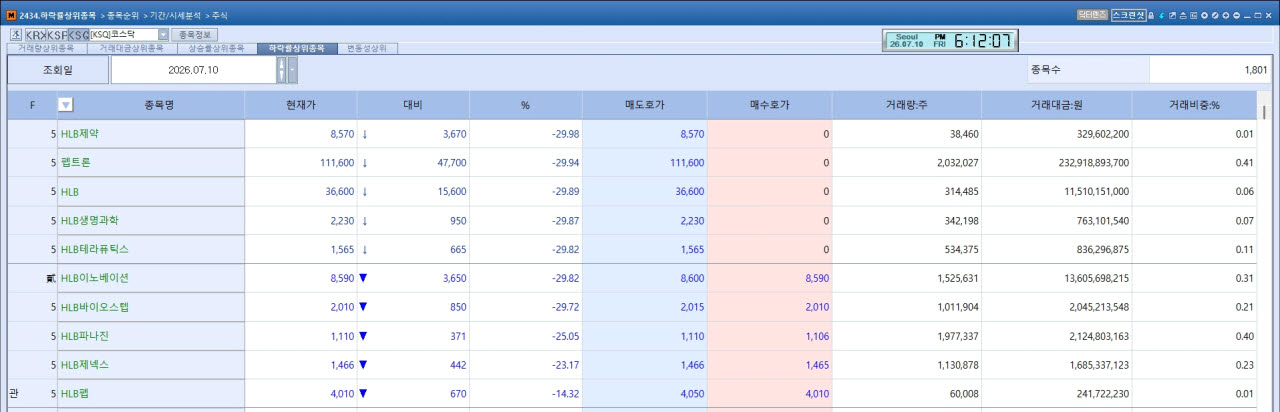Select the KRX market icon
The height and width of the screenshot is (412, 1280).
(x=34, y=34)
